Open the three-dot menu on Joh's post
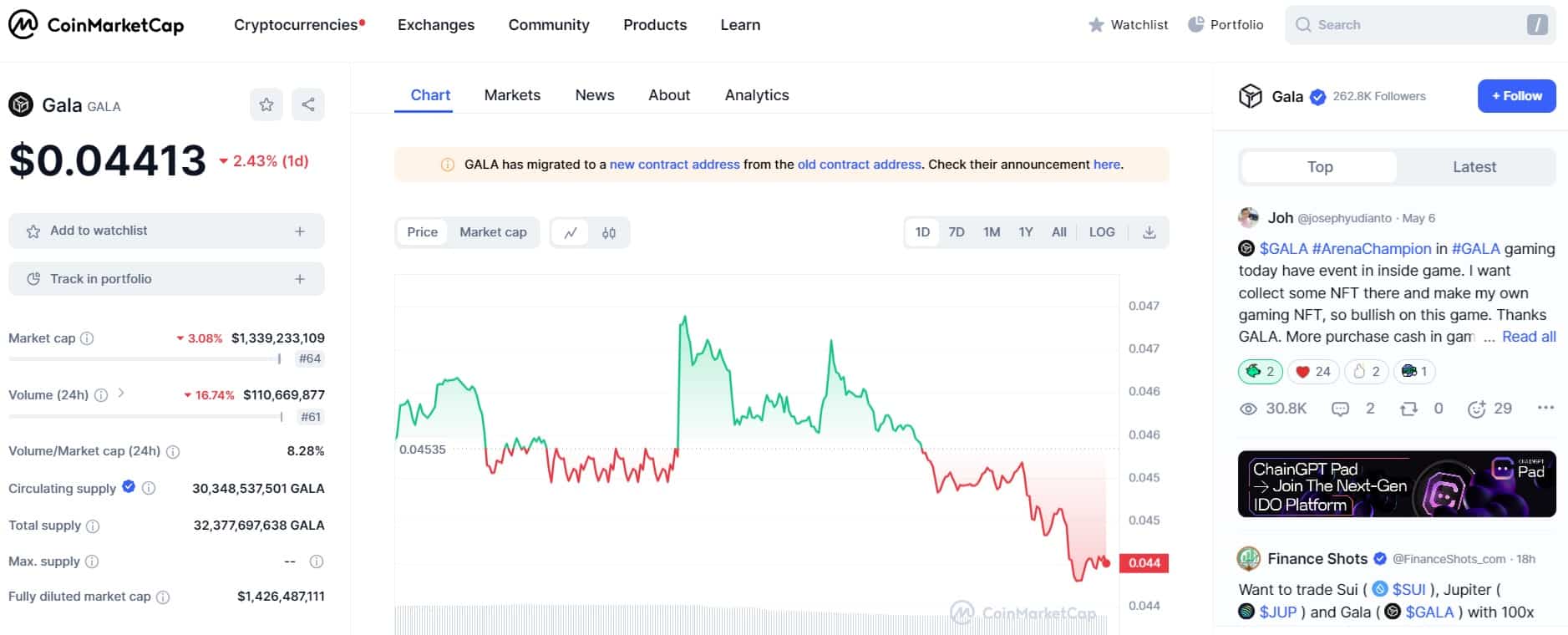The width and height of the screenshot is (1568, 635). point(1545,408)
